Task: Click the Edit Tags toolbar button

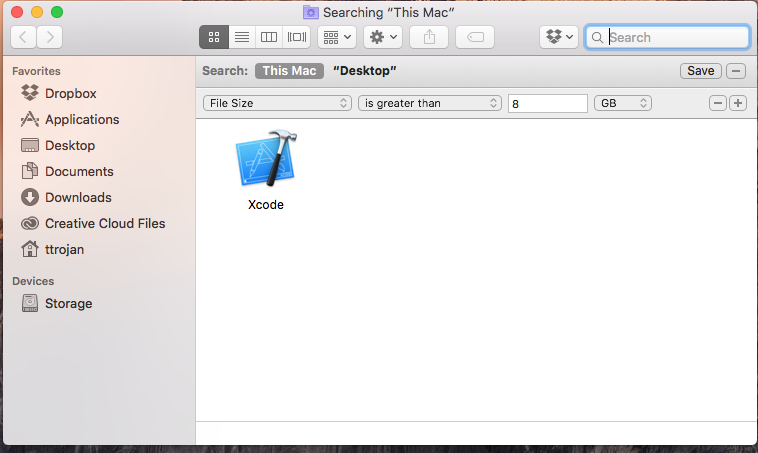Action: coord(475,37)
